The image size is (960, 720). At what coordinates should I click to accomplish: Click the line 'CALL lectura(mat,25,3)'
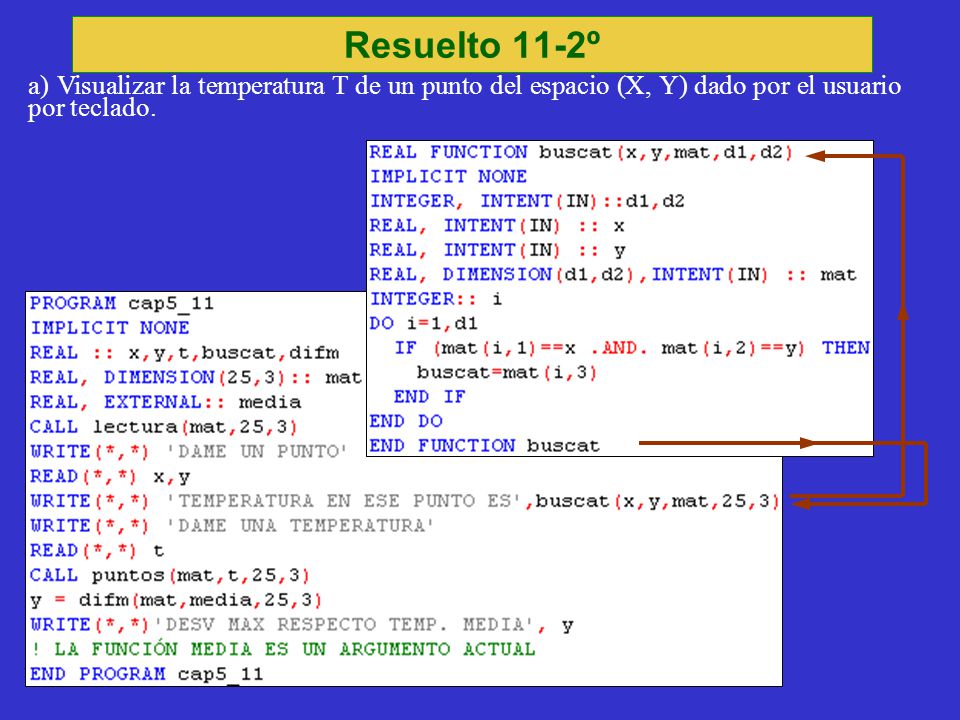163,426
